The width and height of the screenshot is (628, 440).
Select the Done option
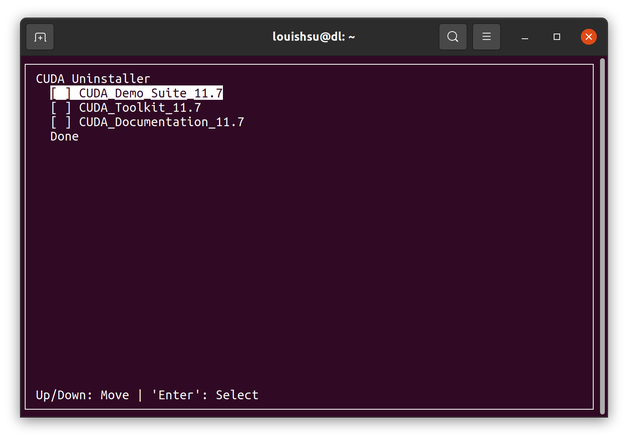[x=64, y=137]
